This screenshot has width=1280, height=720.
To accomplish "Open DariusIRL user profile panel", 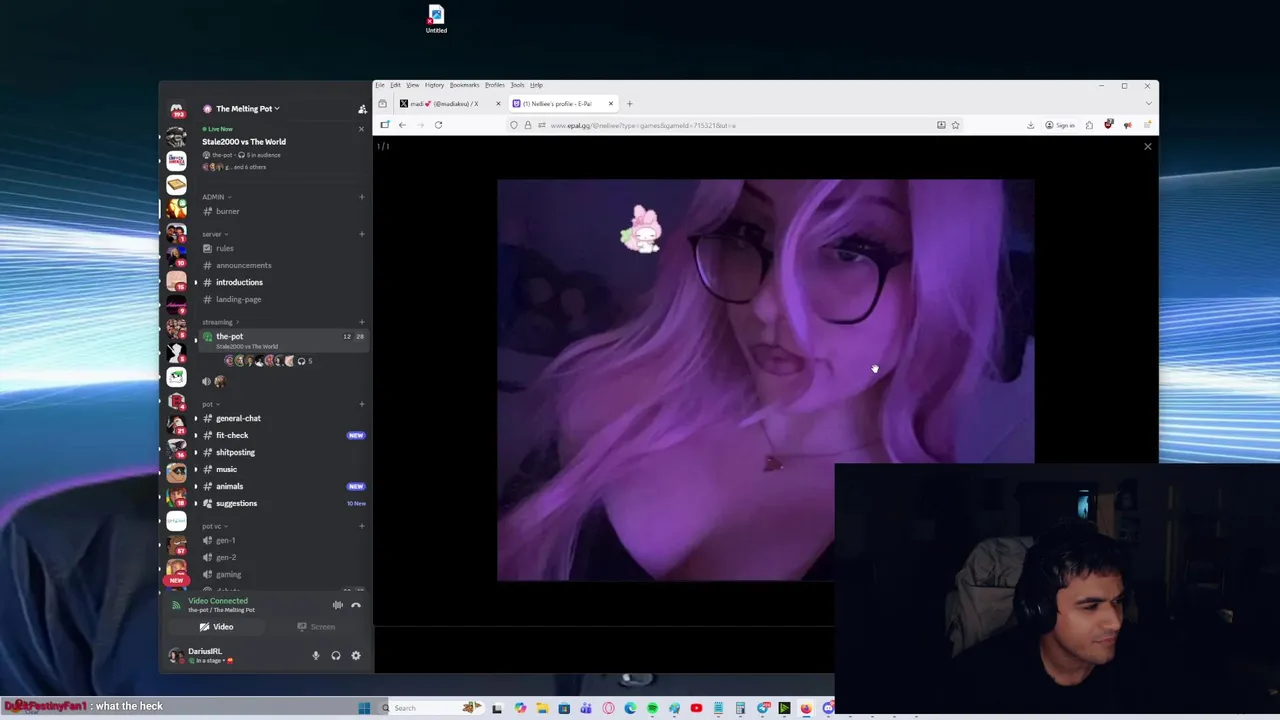I will click(x=206, y=655).
